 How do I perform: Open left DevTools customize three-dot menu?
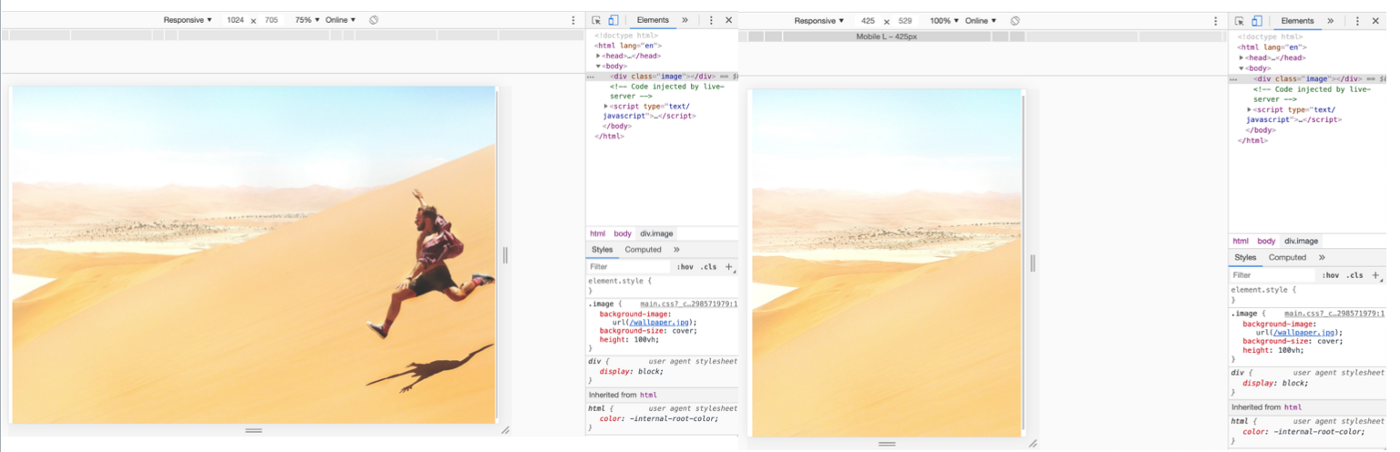(711, 20)
